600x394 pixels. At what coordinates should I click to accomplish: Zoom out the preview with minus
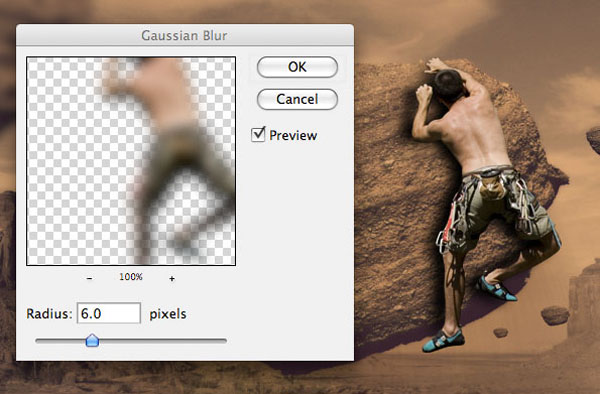click(89, 279)
